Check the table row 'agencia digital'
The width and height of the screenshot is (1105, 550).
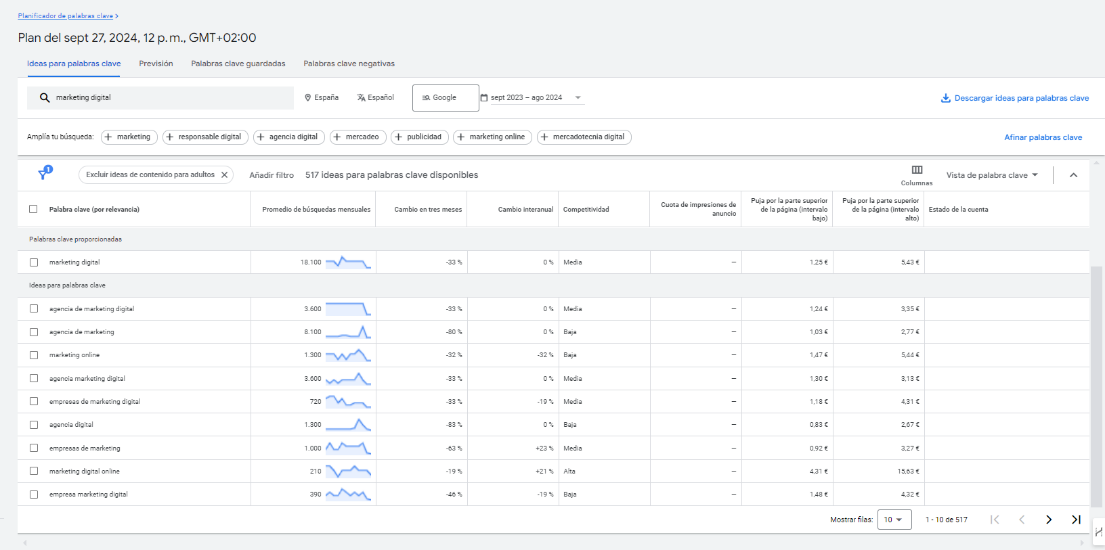pyautogui.click(x=33, y=424)
